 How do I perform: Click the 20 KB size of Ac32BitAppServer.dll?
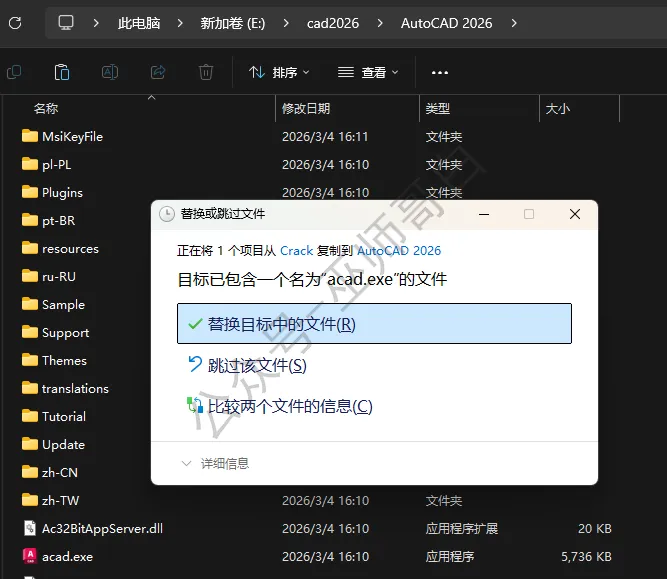click(x=595, y=528)
